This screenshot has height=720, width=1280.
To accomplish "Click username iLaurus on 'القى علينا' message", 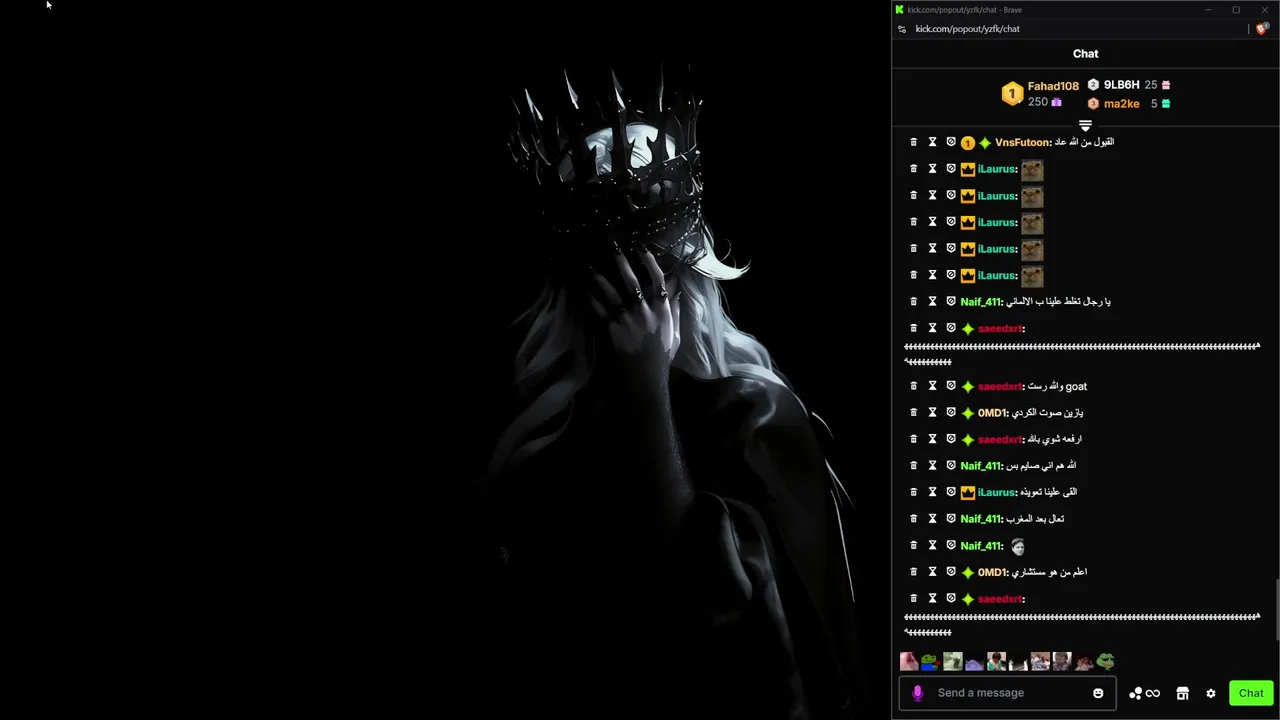I will (x=996, y=493).
